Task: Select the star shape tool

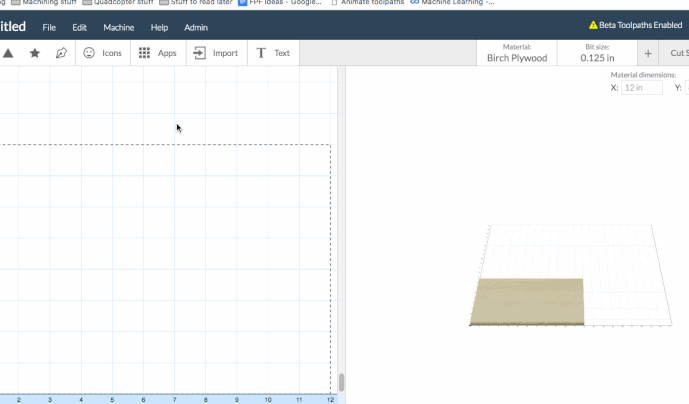Action: coord(35,53)
